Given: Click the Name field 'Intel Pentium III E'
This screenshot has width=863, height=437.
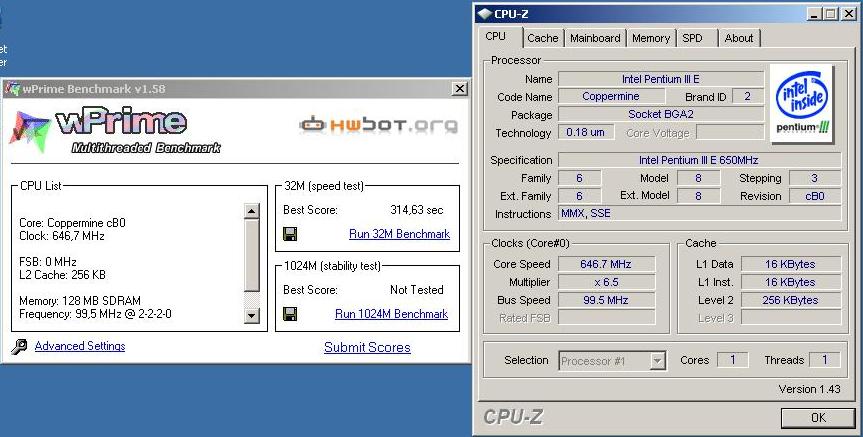Looking at the screenshot, I should (661, 79).
